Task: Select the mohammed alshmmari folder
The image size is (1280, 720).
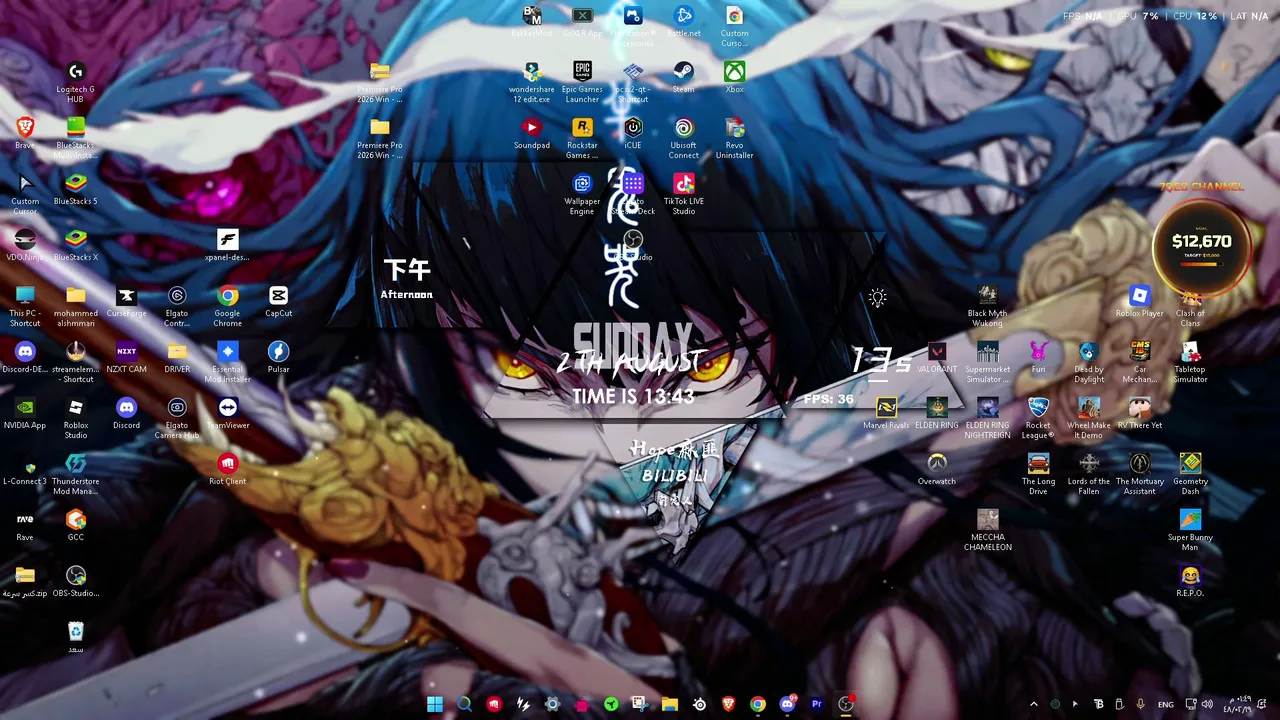Action: tap(76, 306)
